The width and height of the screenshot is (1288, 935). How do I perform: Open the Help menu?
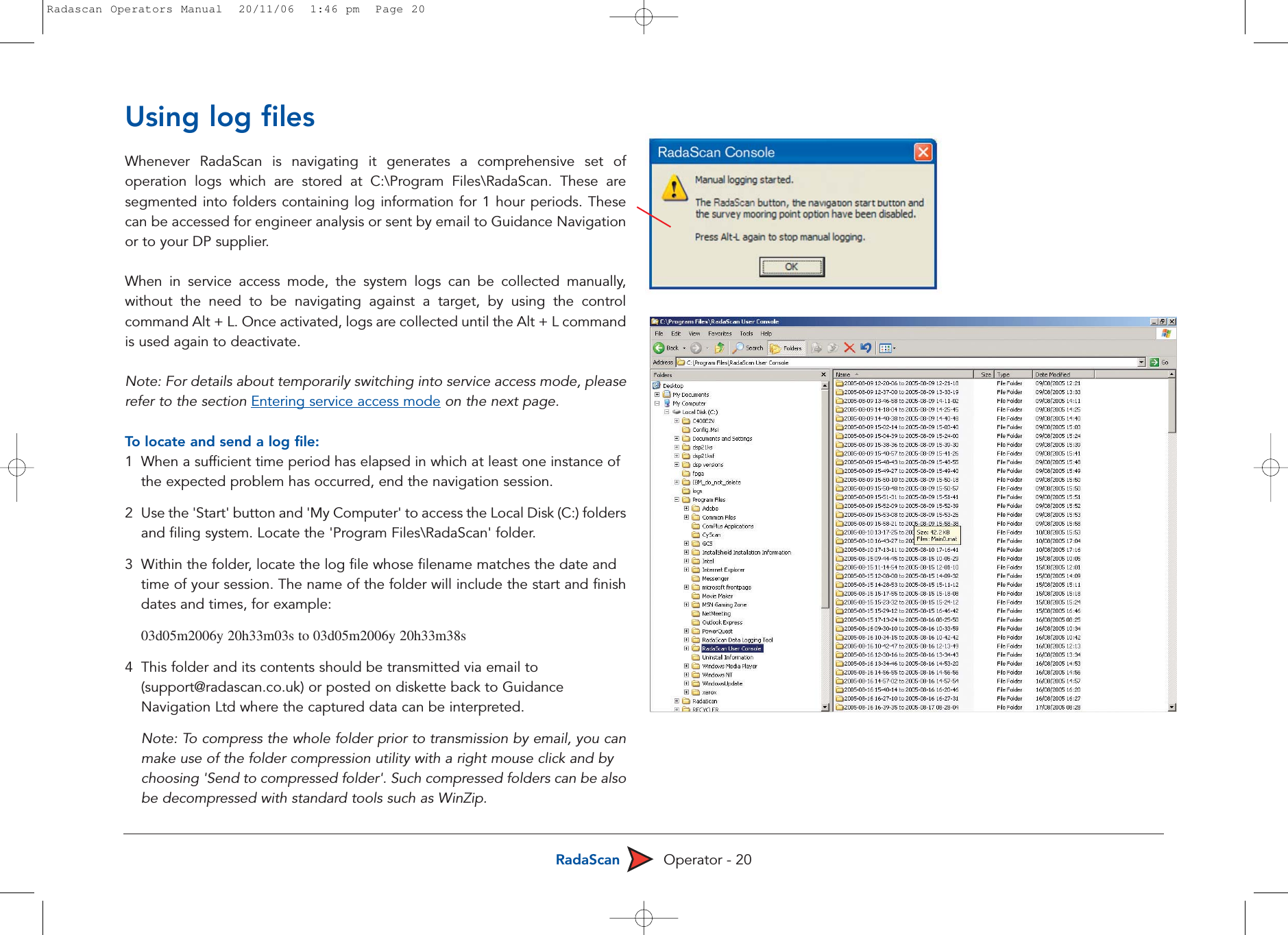[x=766, y=334]
